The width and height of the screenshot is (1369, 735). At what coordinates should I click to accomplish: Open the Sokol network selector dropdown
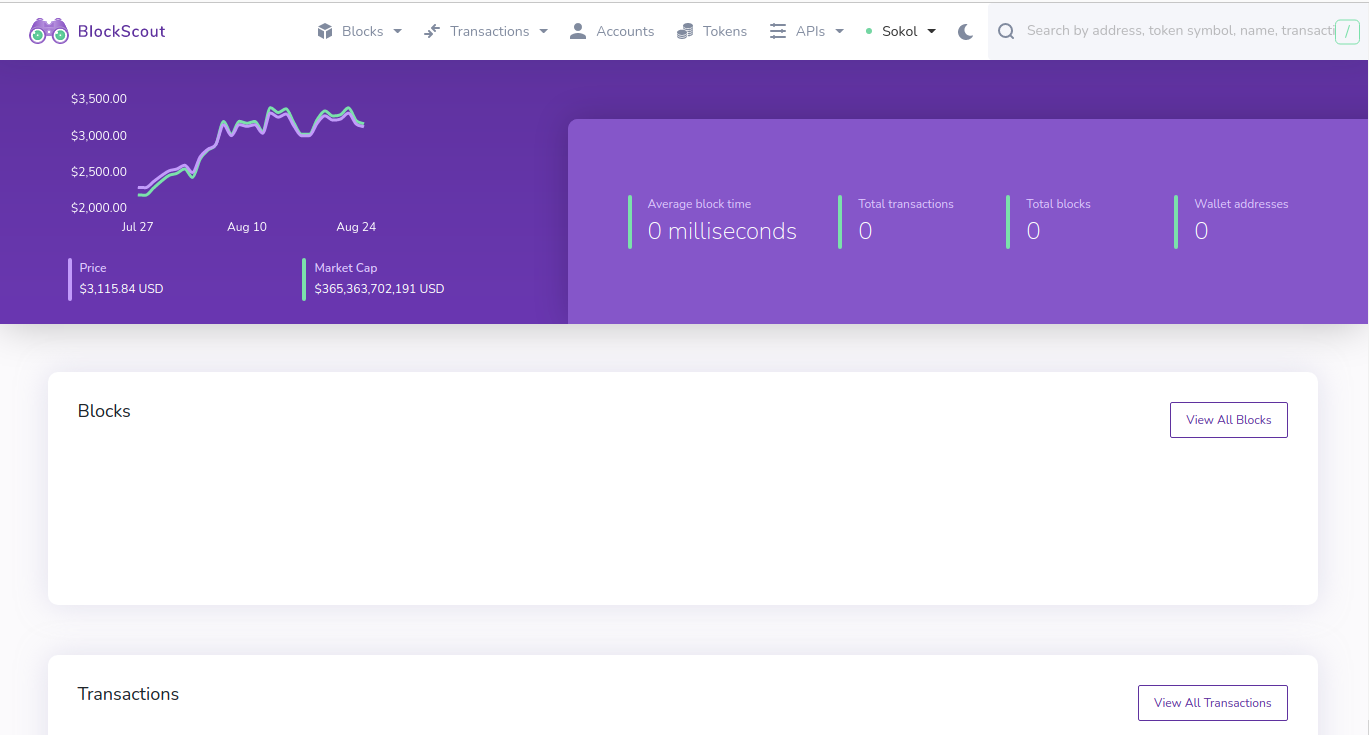pos(929,31)
